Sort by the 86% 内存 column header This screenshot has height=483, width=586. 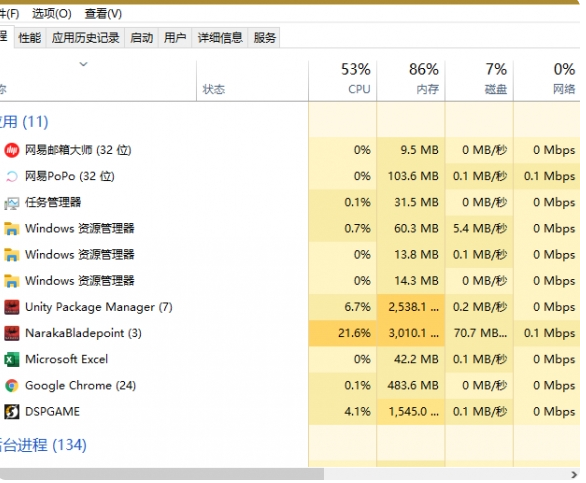pyautogui.click(x=411, y=81)
